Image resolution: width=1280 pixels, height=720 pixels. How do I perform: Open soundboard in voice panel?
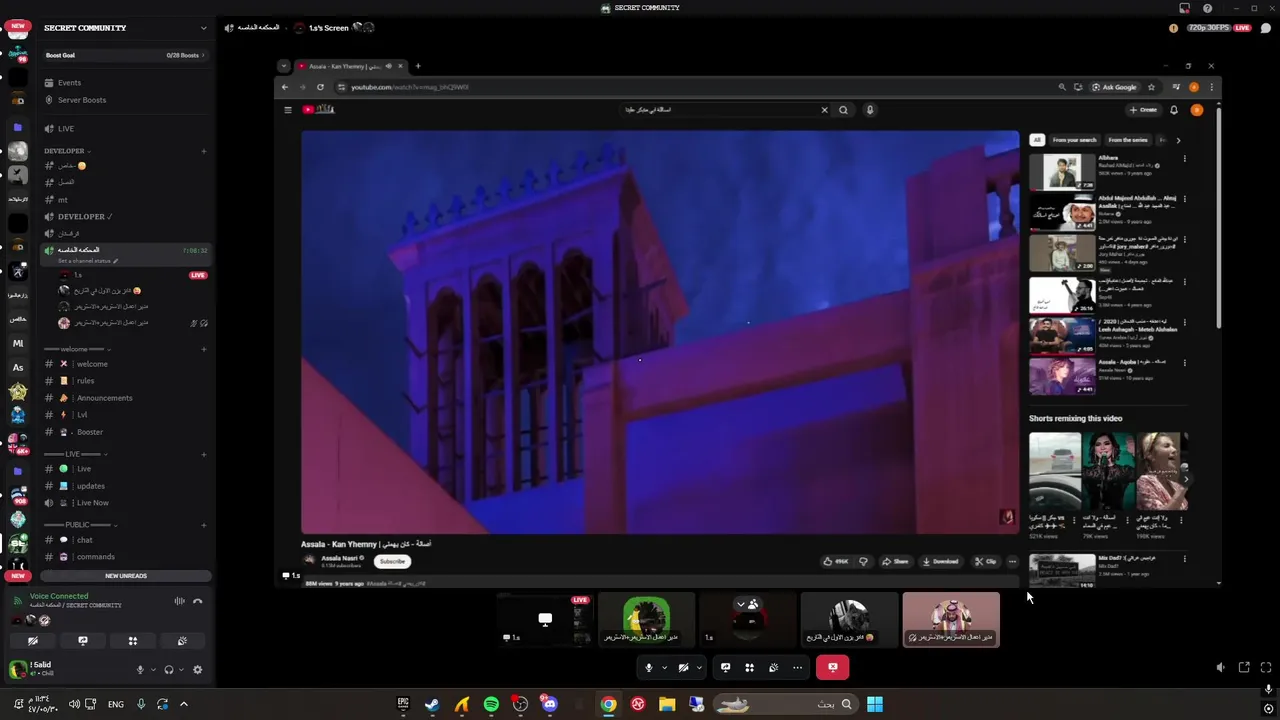click(182, 641)
